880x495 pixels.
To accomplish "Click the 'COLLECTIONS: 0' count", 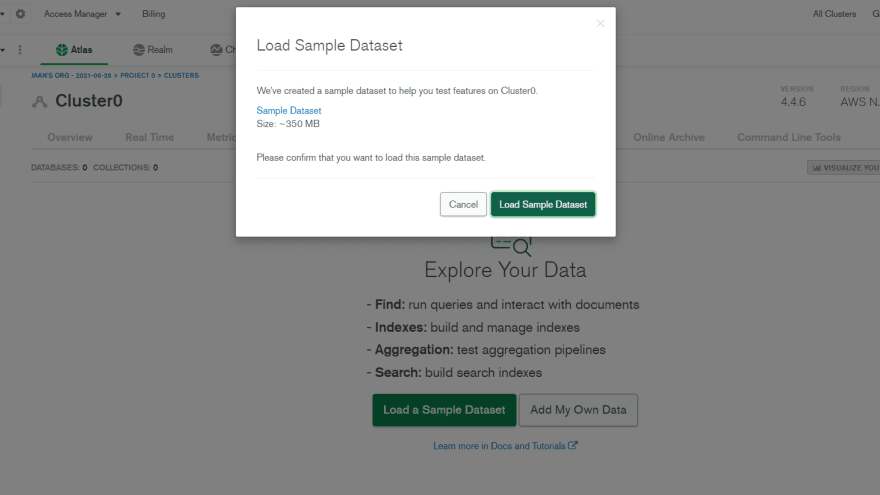I will tap(125, 167).
